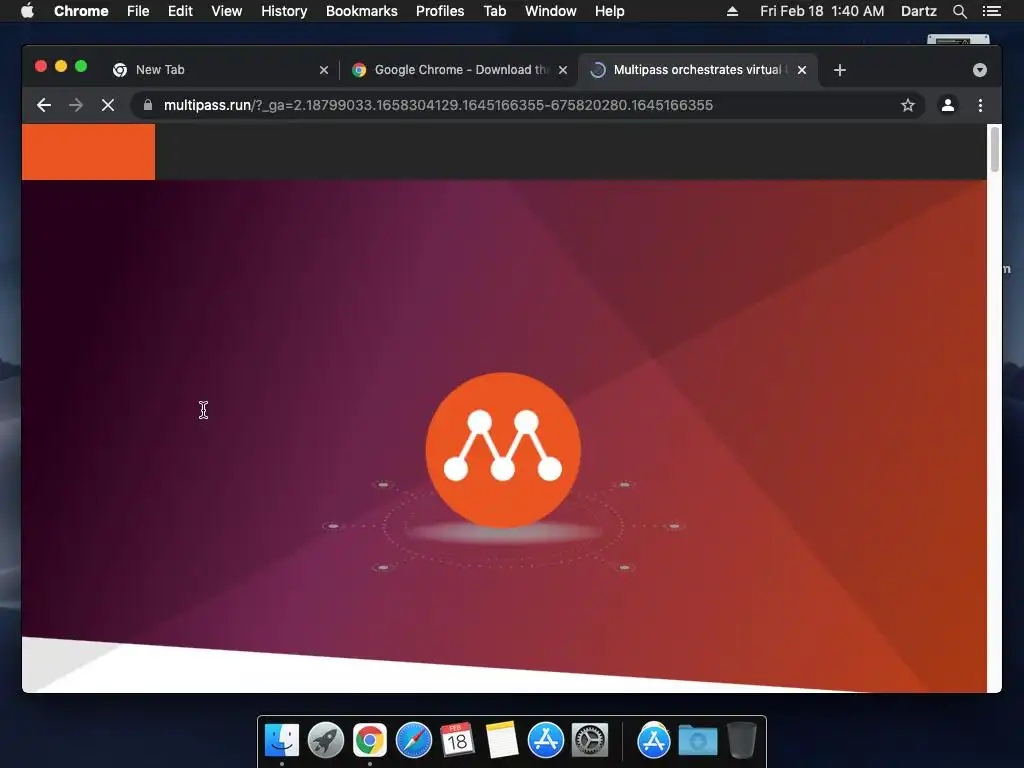This screenshot has width=1024, height=768.
Task: Click the eject icon in menu bar
Action: (x=733, y=11)
